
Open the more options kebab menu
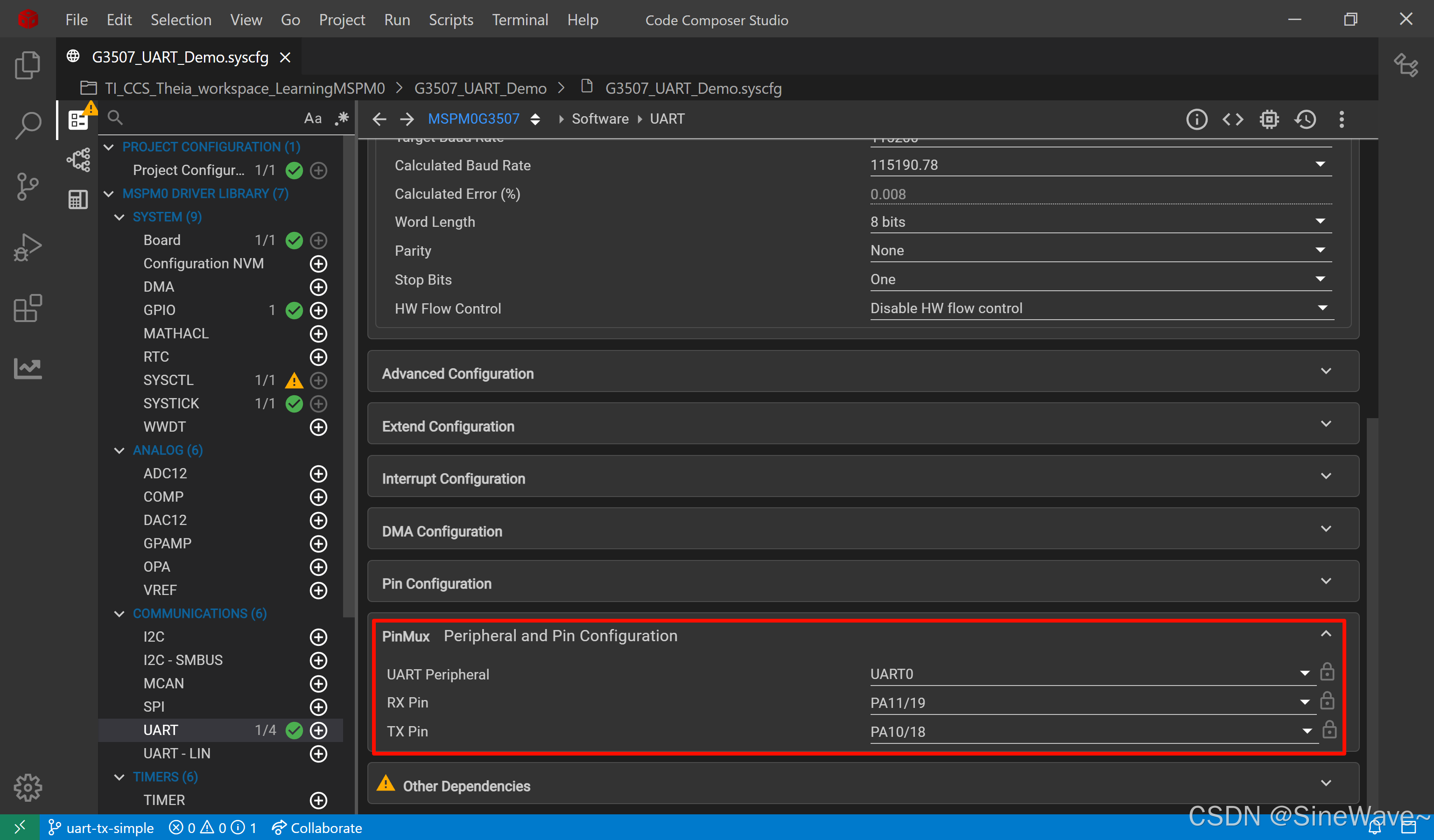coord(1342,119)
